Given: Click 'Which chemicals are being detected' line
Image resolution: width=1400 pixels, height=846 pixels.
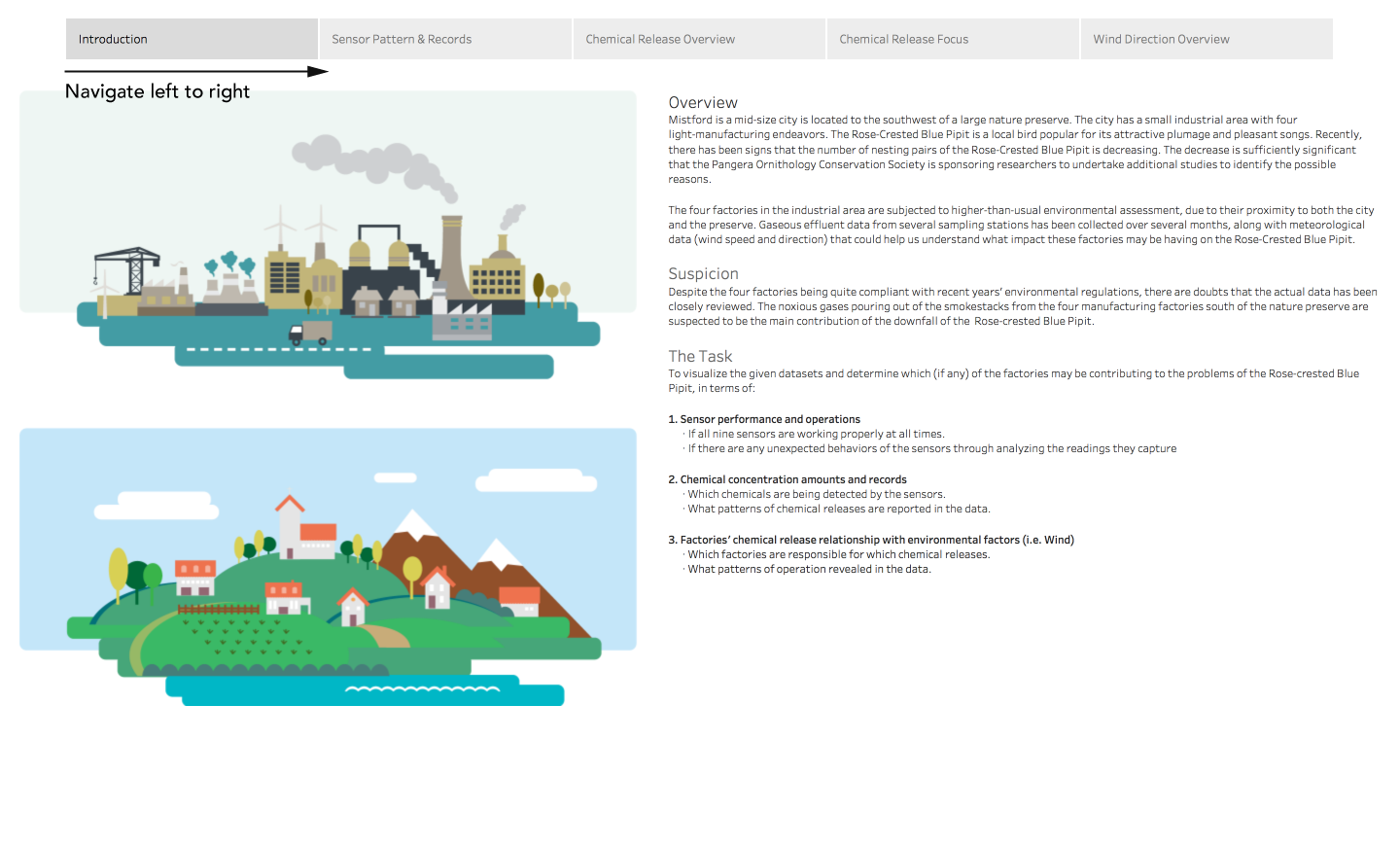Looking at the screenshot, I should click(815, 494).
